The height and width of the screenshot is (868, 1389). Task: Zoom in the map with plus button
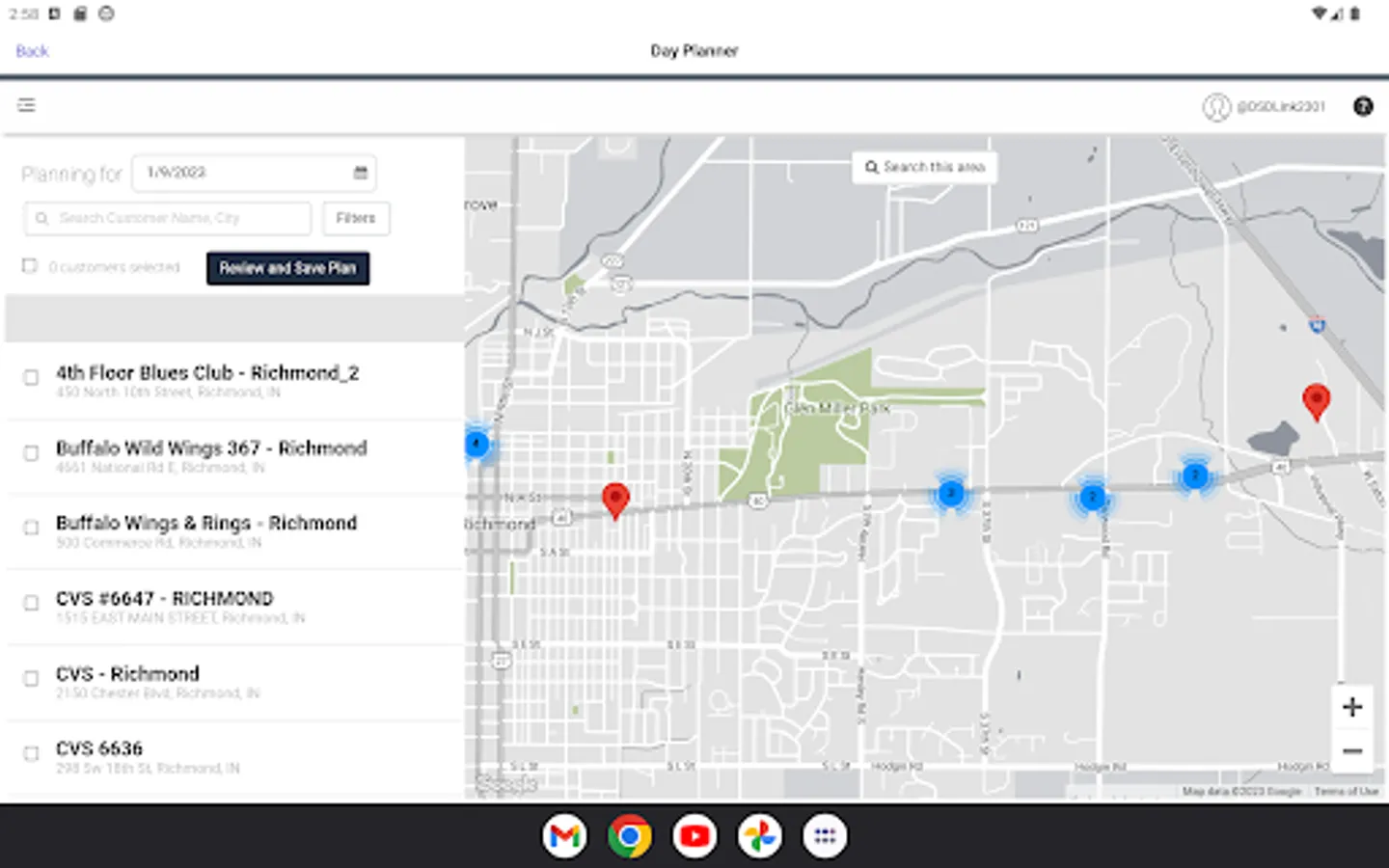click(1352, 707)
